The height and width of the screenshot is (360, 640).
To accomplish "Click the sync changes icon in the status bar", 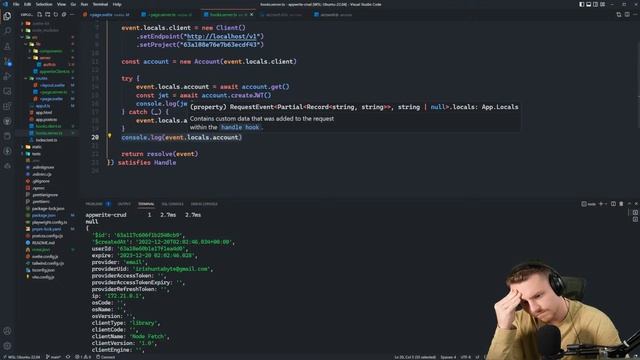I will [68, 357].
